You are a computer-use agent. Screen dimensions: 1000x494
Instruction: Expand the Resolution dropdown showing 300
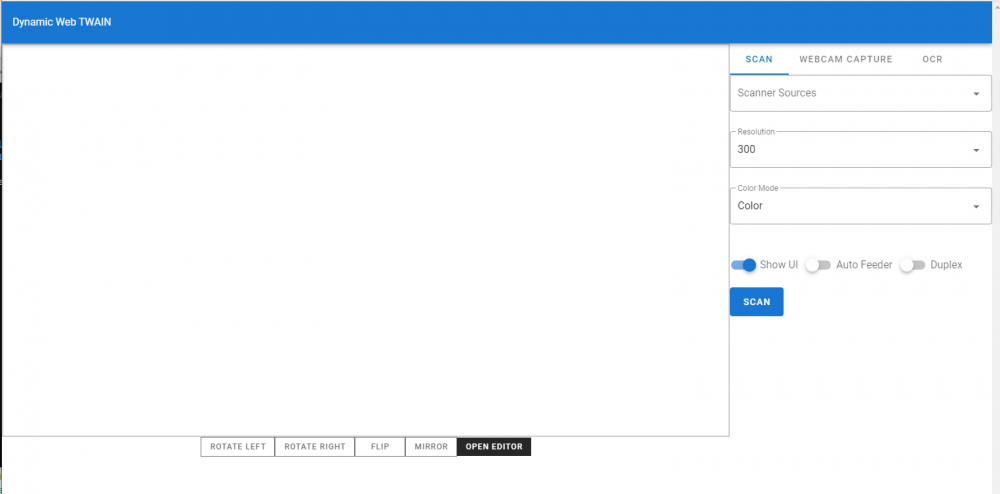(850, 149)
